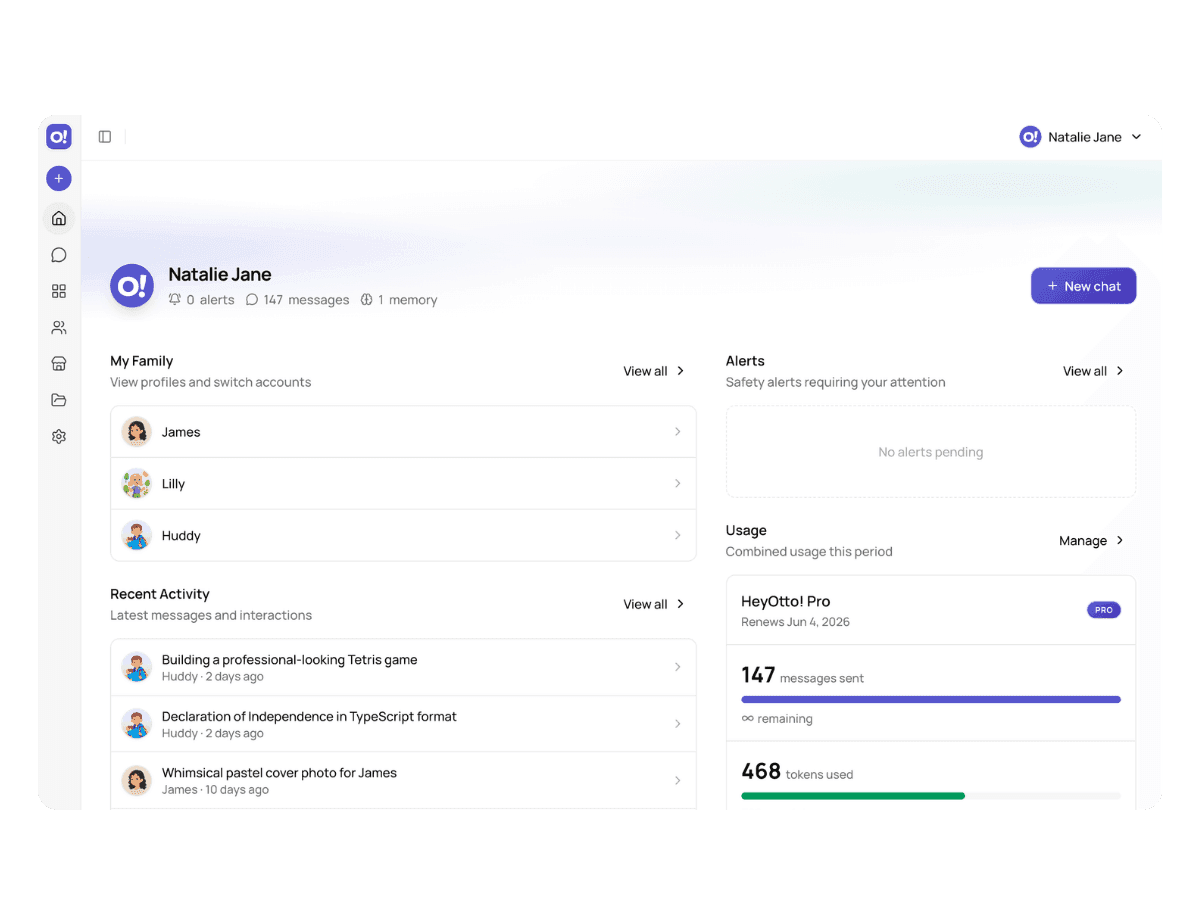Toggle the sidebar panel icon in the header

(105, 137)
